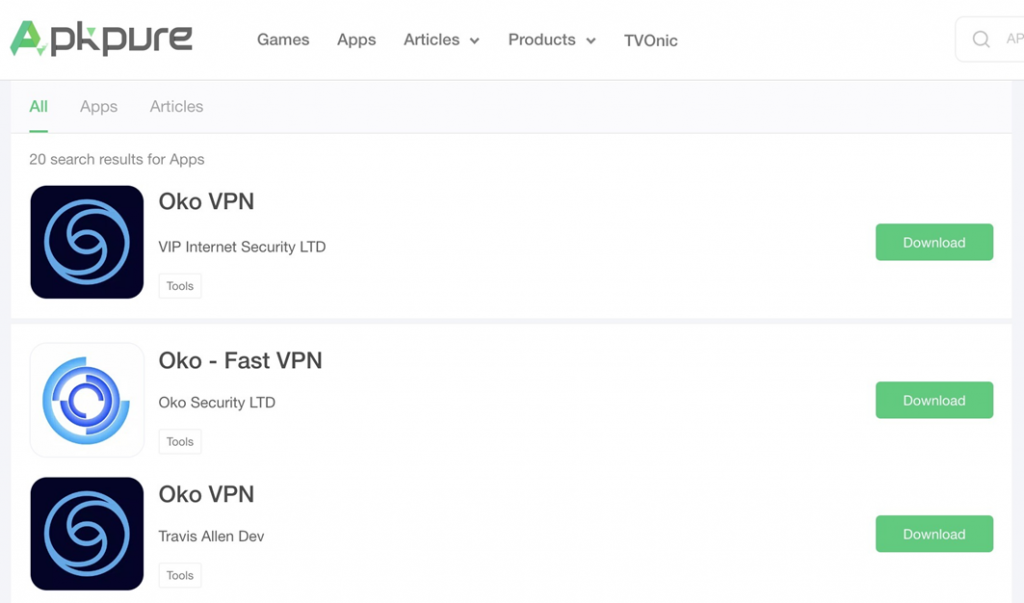This screenshot has width=1024, height=603.
Task: Open the Travis Allen Dev Oko VPN icon
Action: tap(87, 534)
